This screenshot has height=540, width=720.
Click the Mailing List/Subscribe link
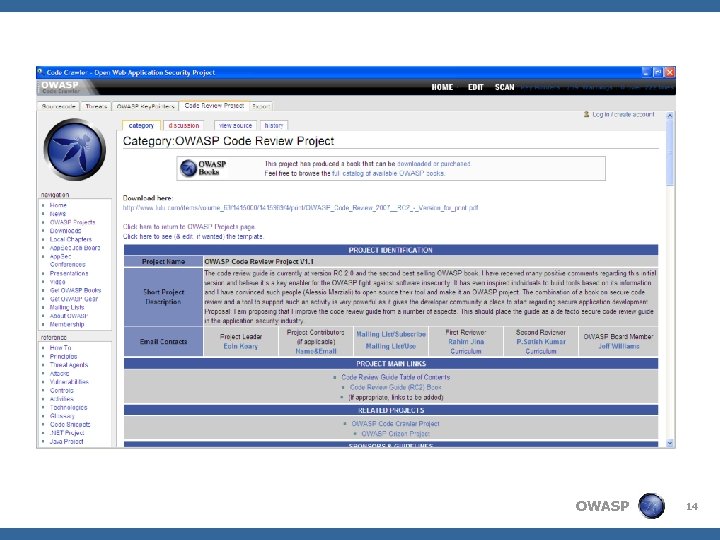coord(391,335)
